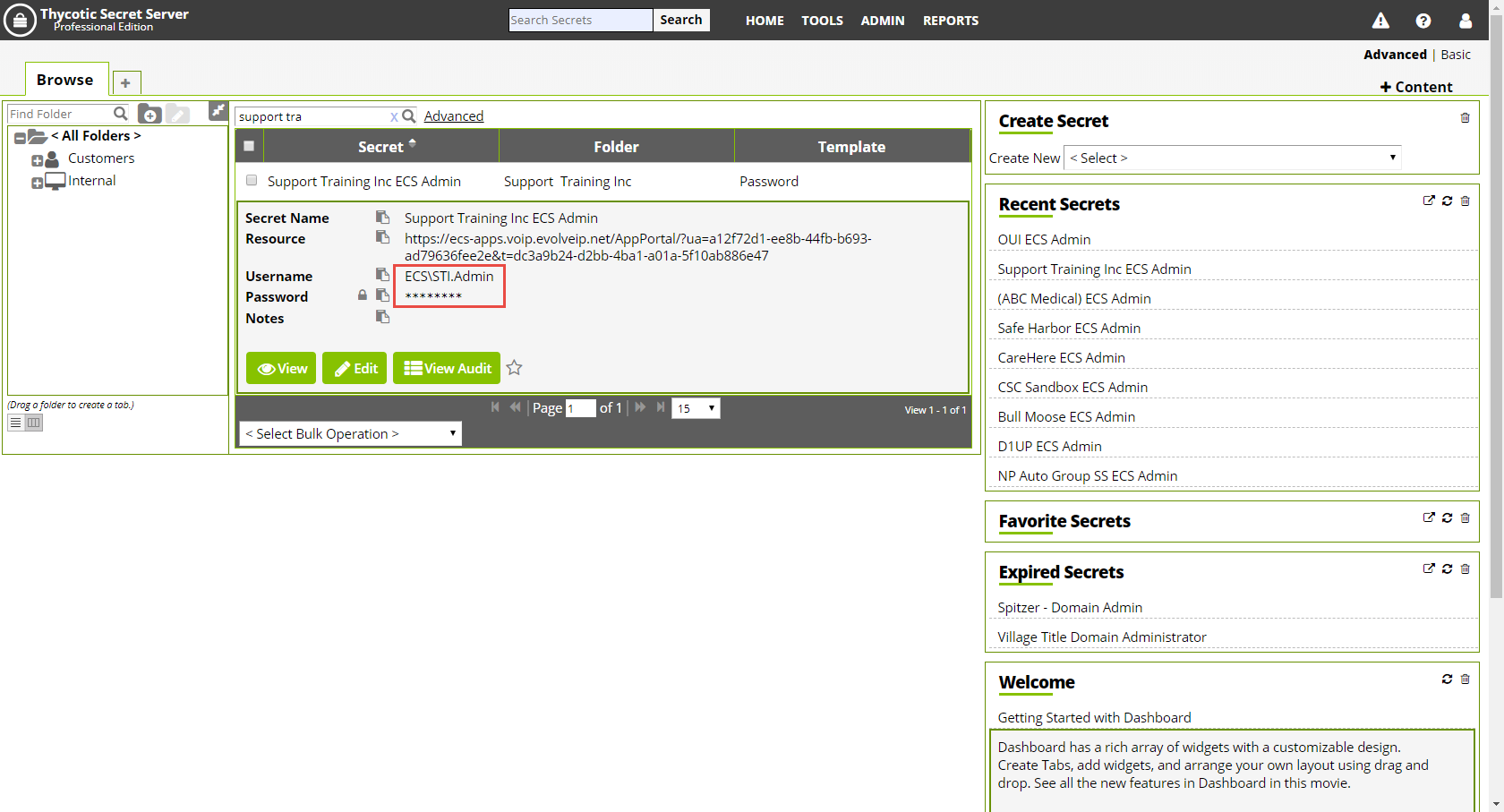Copy the Username to clipboard
The height and width of the screenshot is (812, 1504).
382,275
